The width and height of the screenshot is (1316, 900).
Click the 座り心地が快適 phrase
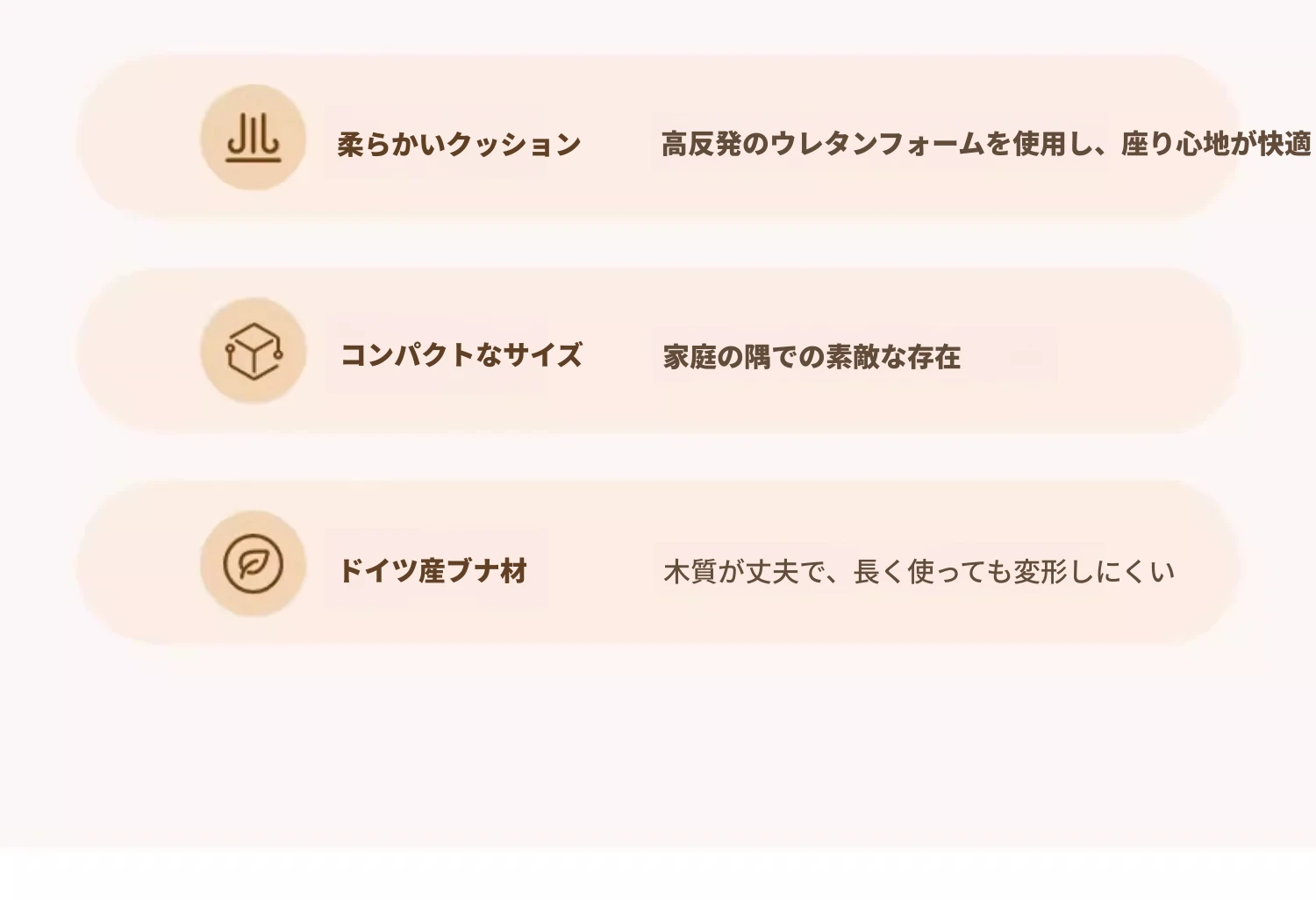[1216, 144]
